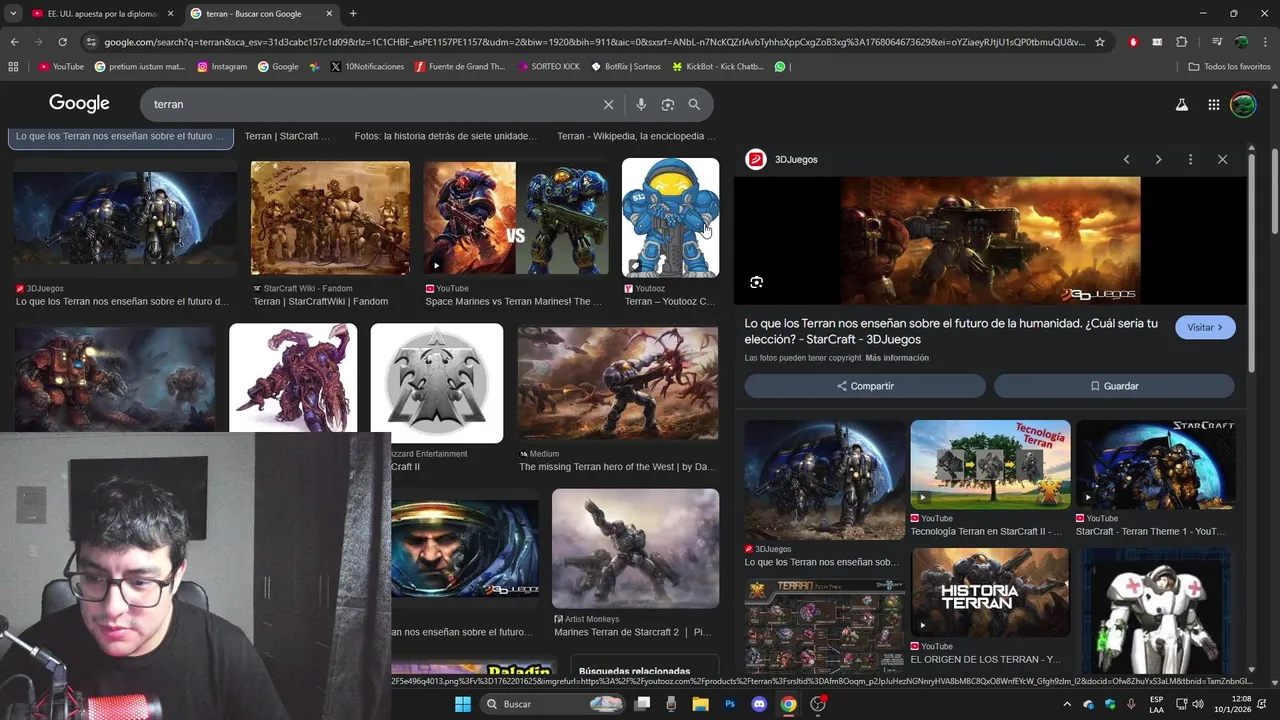The image size is (1280, 720).
Task: Close the image preview panel
Action: point(1222,159)
